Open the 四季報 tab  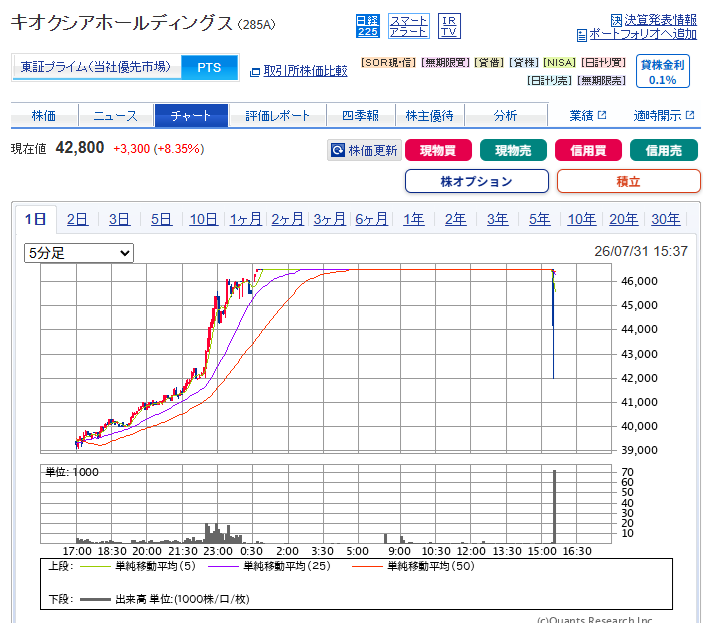(361, 116)
